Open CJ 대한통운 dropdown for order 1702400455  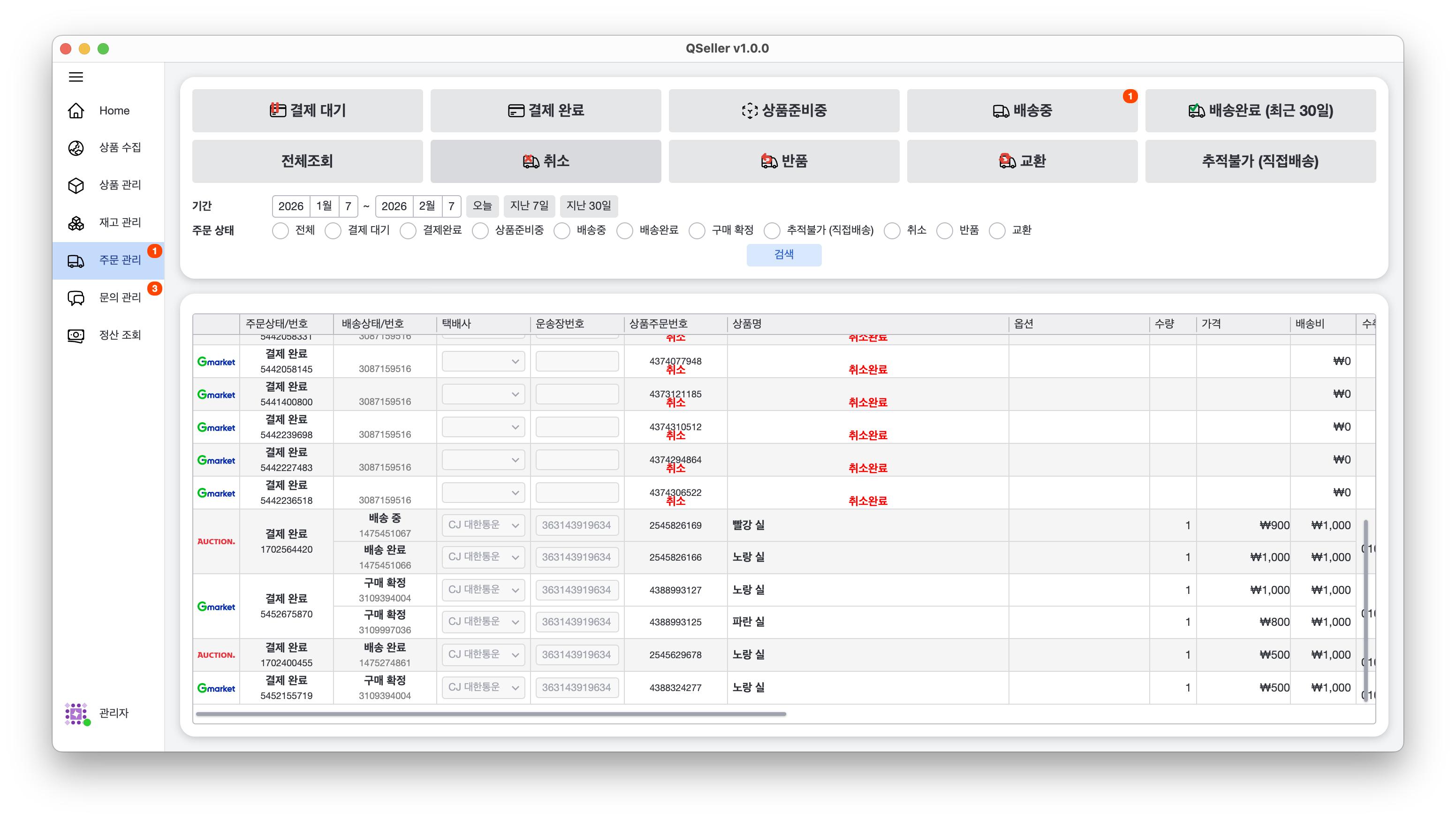(x=483, y=654)
